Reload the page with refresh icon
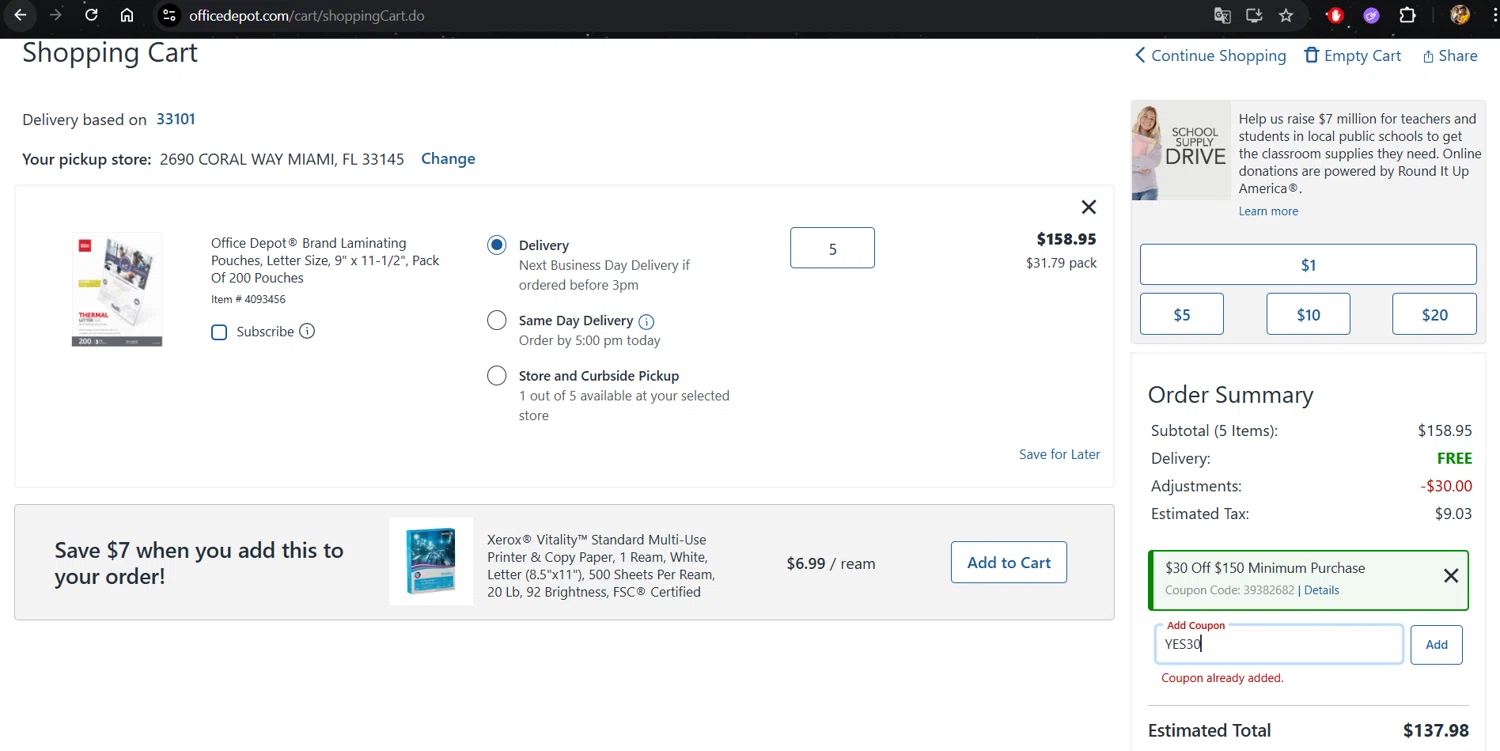The width and height of the screenshot is (1500, 751). tap(91, 15)
